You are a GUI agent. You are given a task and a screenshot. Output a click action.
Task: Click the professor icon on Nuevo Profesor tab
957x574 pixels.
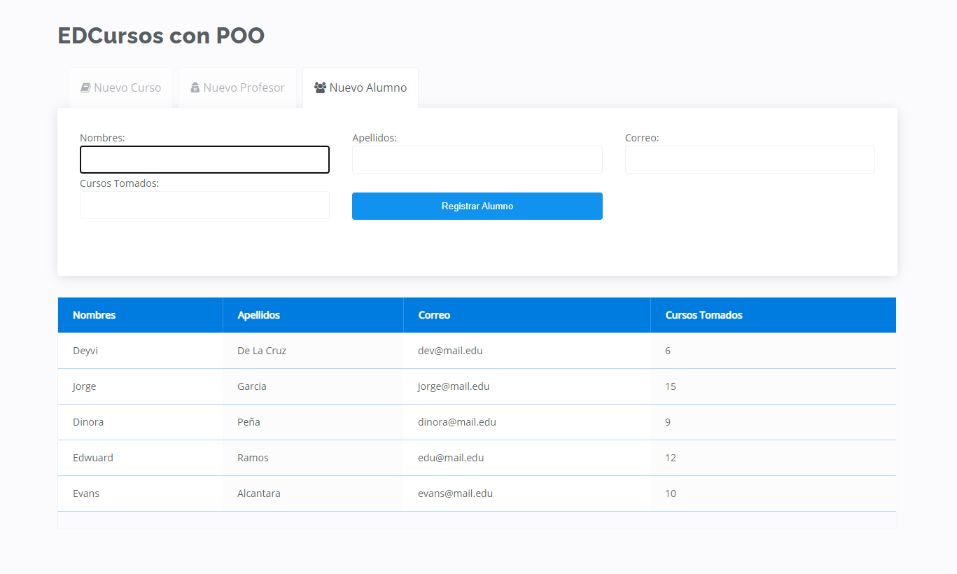pyautogui.click(x=195, y=87)
